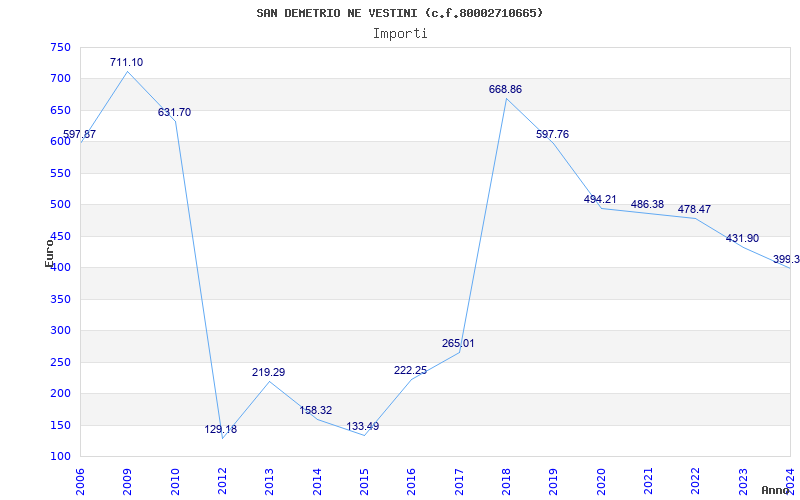The image size is (800, 500).
Task: Click data label 478.47
Action: (694, 209)
